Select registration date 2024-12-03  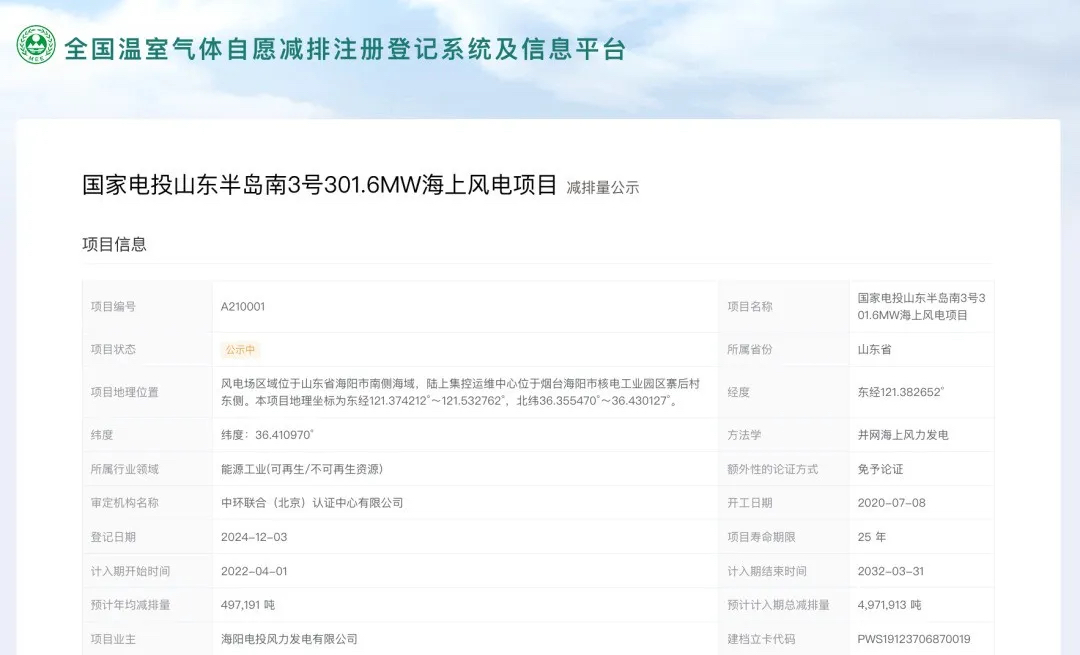pos(254,537)
